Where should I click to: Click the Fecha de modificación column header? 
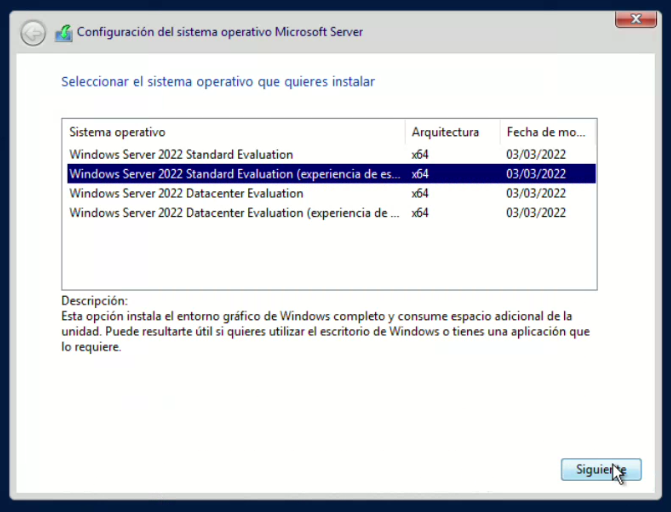coord(545,132)
